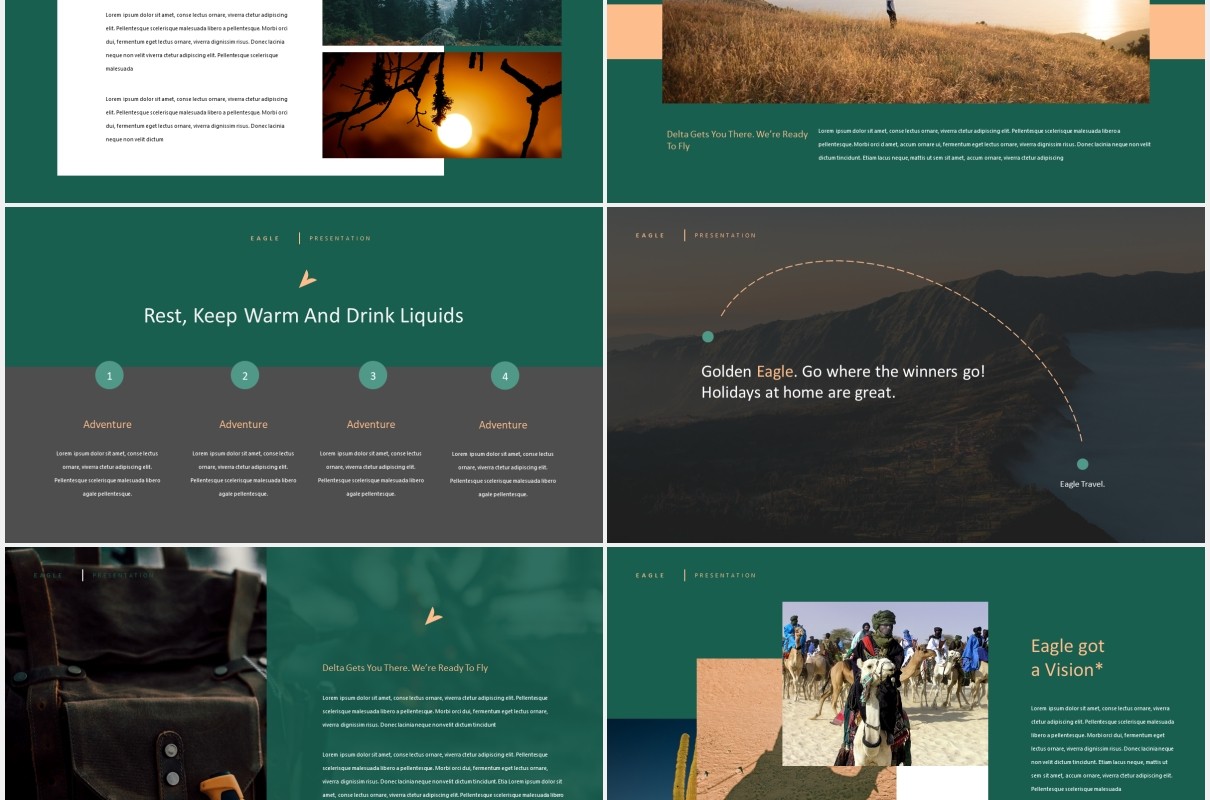Click the first Lorem ipsum paragraph on the backpack slide
Viewport: 1210px width, 800px height.
click(x=435, y=711)
